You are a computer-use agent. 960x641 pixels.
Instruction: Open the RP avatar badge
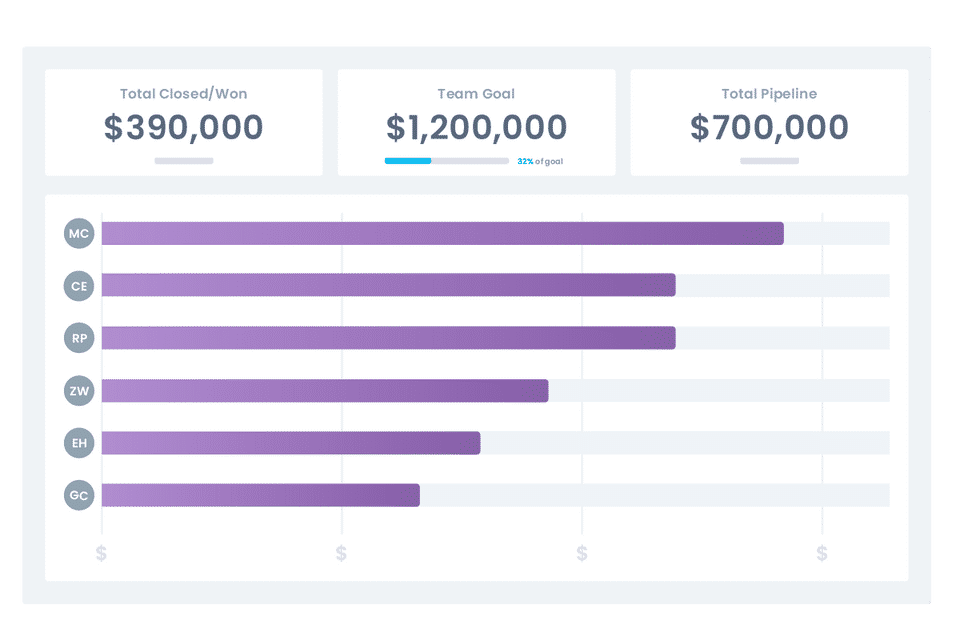(79, 338)
